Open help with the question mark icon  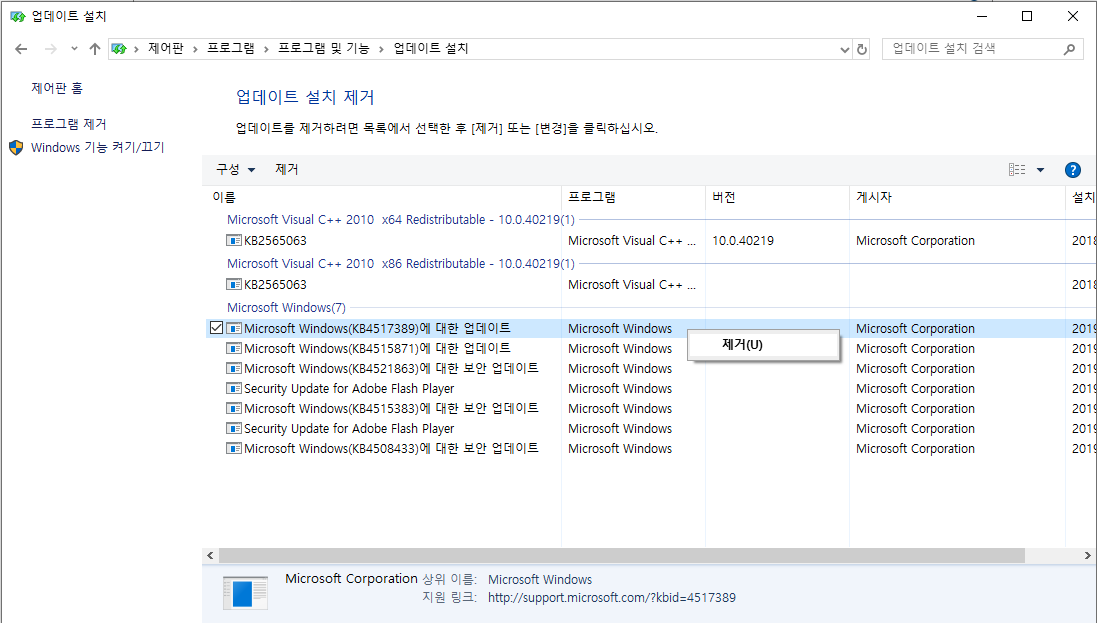coord(1073,170)
